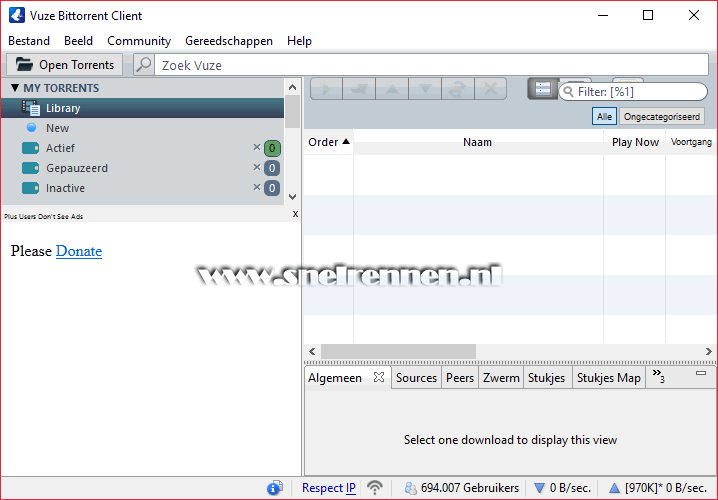718x500 pixels.
Task: Switch to the Zwerm tab
Action: pyautogui.click(x=501, y=378)
